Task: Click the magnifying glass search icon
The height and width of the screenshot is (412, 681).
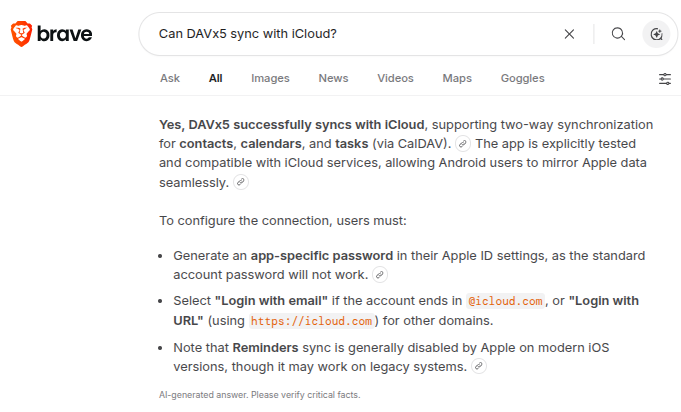Action: tap(618, 34)
